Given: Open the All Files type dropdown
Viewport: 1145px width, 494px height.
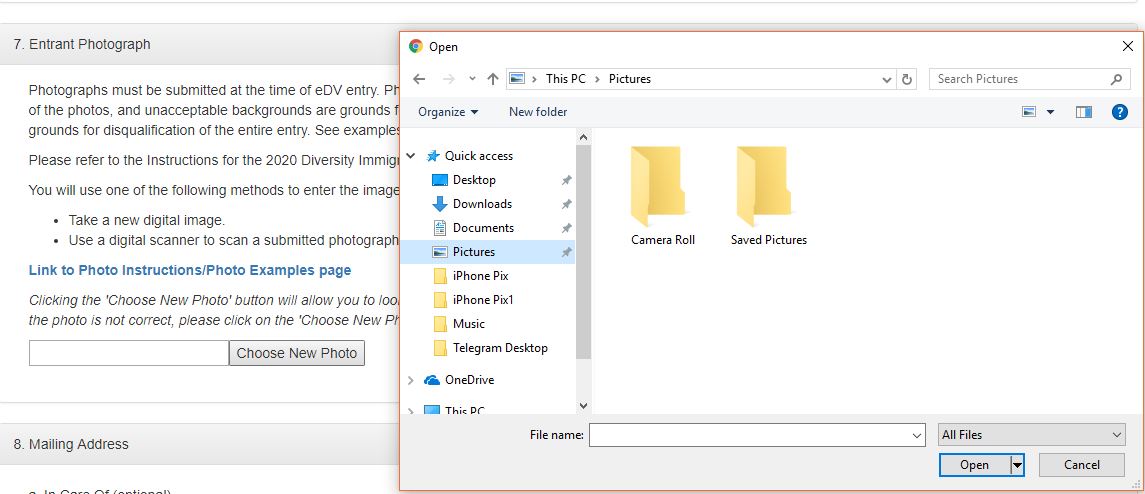Looking at the screenshot, I should [x=1031, y=435].
